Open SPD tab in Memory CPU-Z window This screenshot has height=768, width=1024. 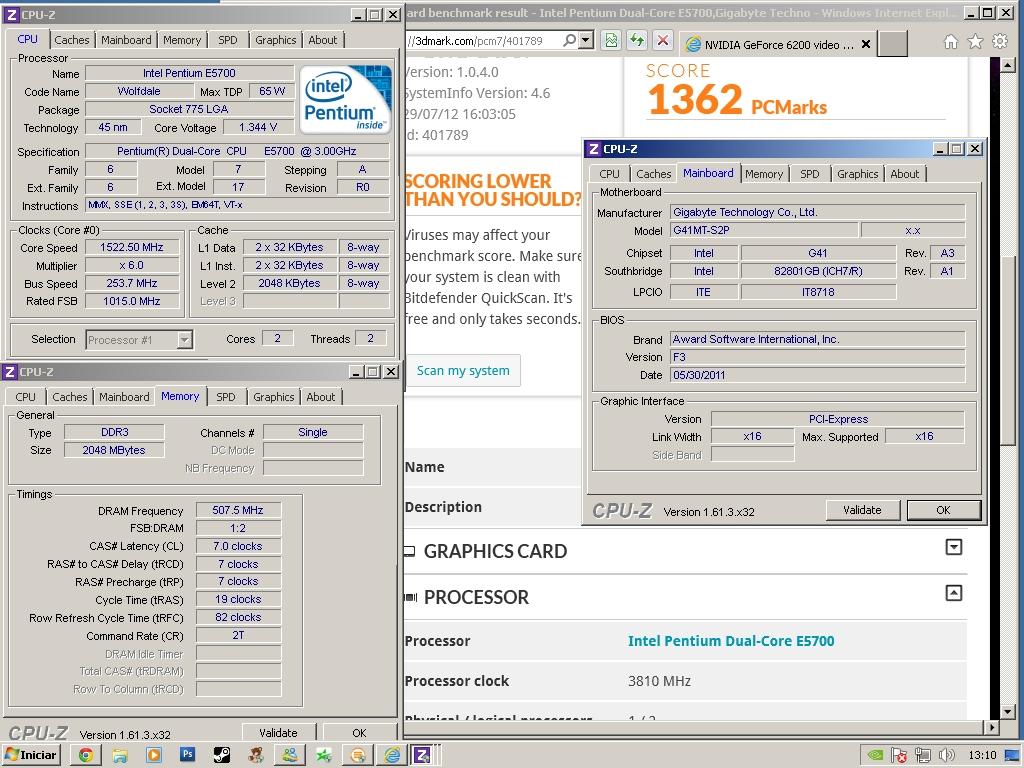tap(226, 396)
